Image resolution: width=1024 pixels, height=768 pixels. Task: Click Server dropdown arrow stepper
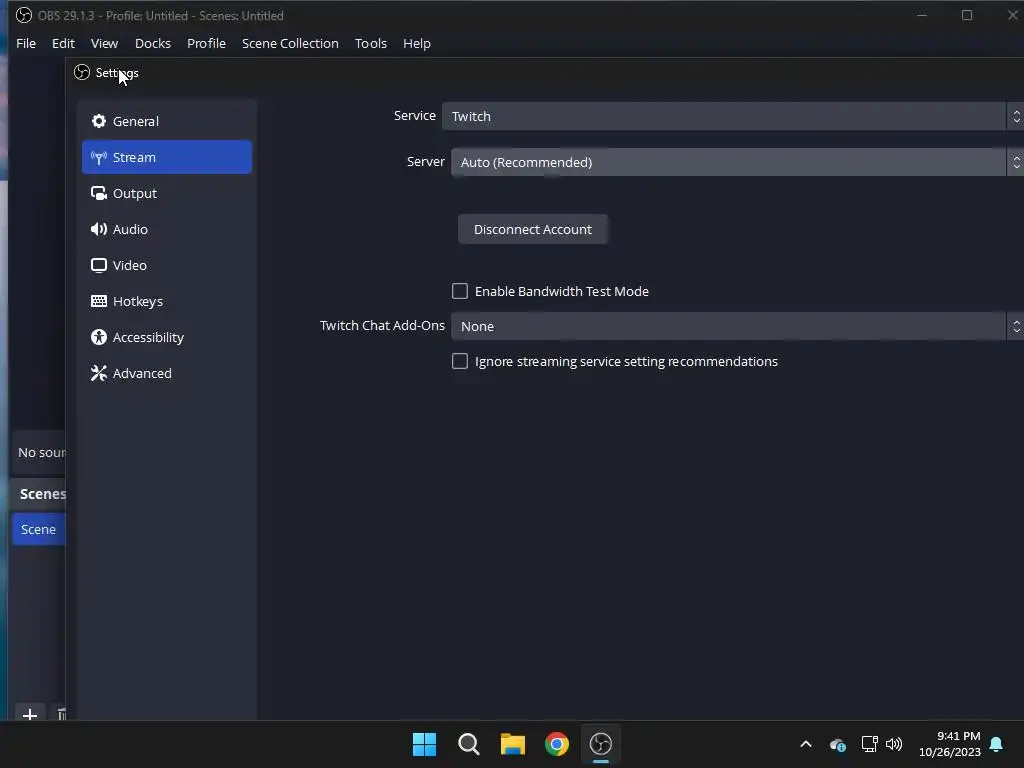[x=1016, y=162]
